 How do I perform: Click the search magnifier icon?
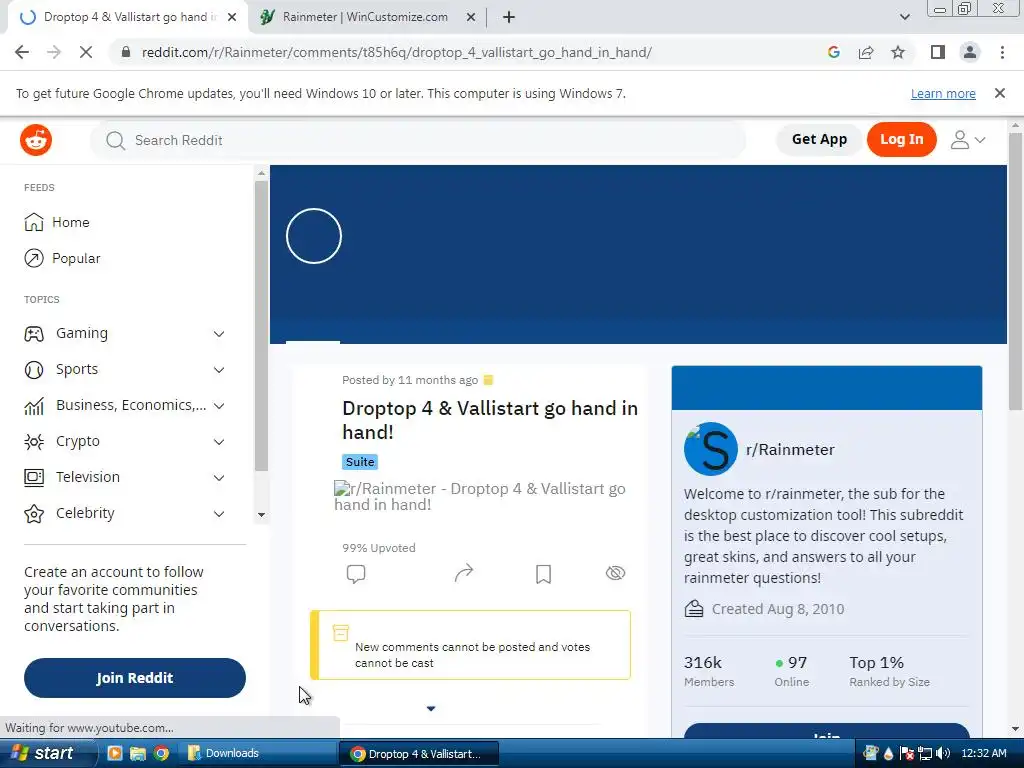[x=115, y=140]
